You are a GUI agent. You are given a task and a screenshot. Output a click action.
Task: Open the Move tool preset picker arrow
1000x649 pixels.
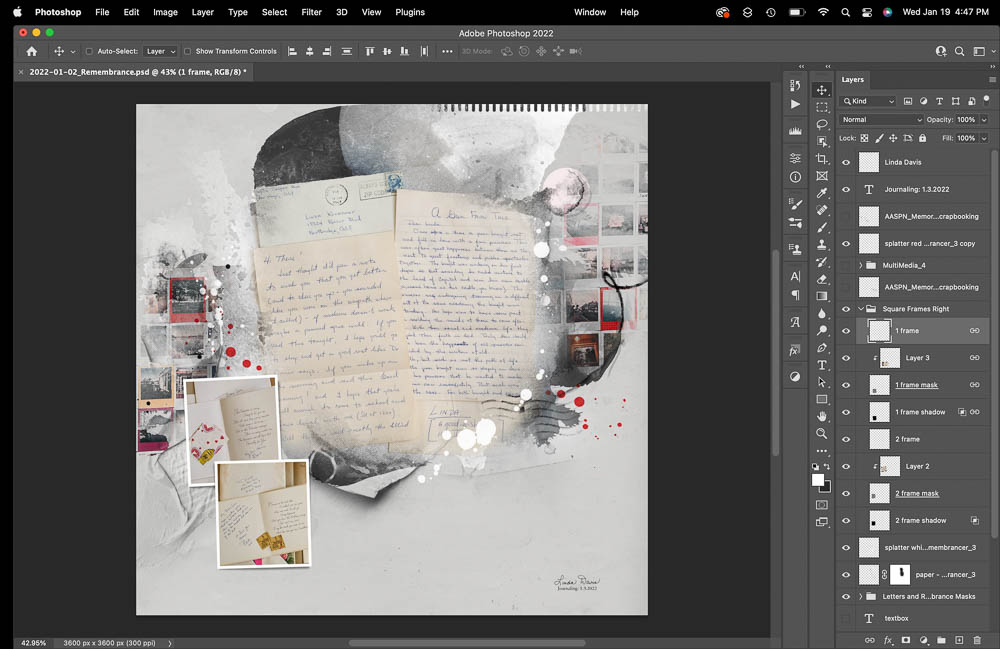73,52
